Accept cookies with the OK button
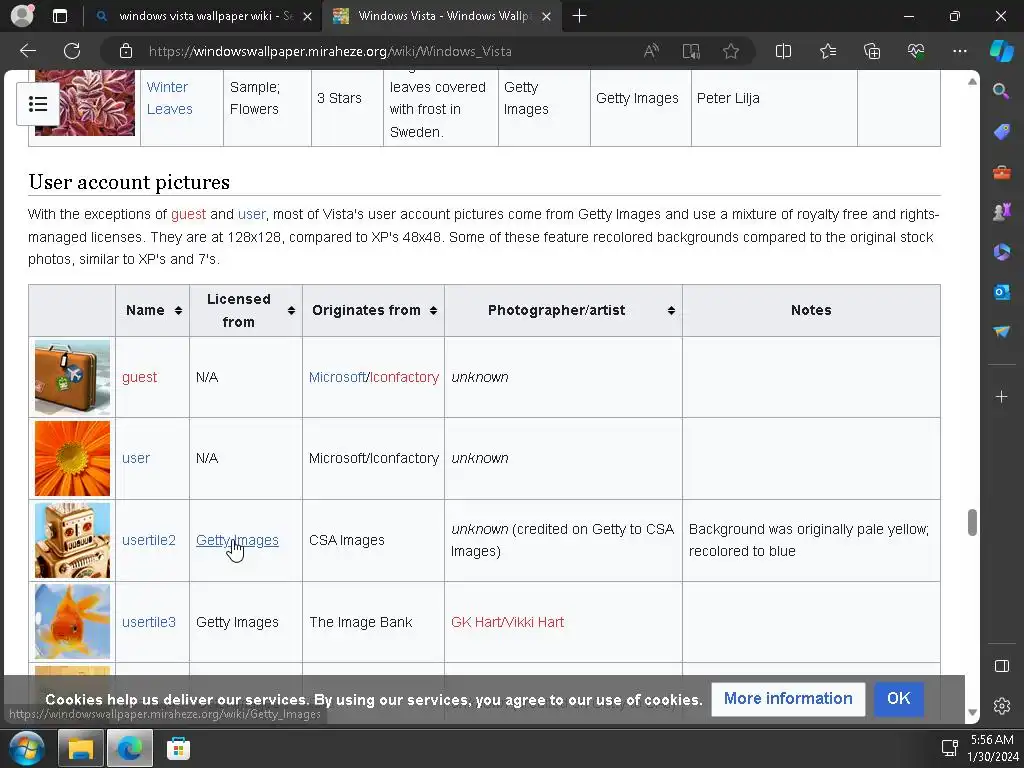This screenshot has width=1024, height=768. pos(899,699)
